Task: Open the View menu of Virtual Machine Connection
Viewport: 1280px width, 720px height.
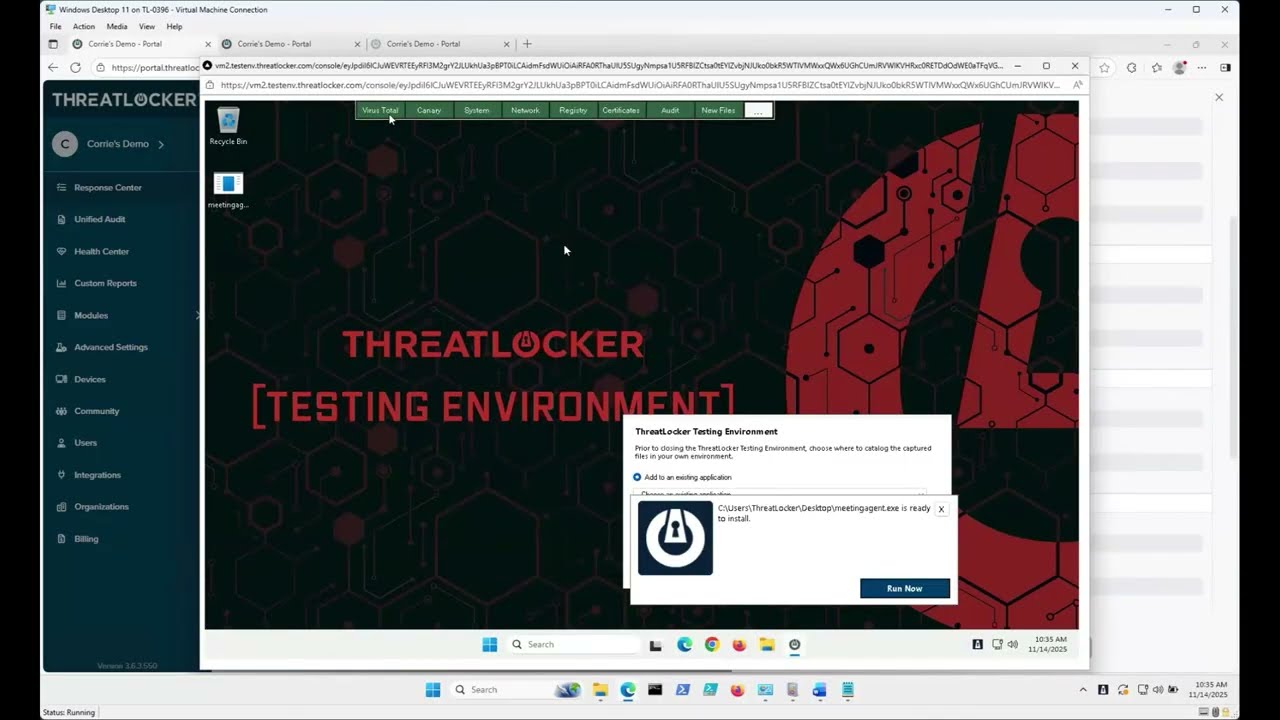Action: click(x=147, y=27)
